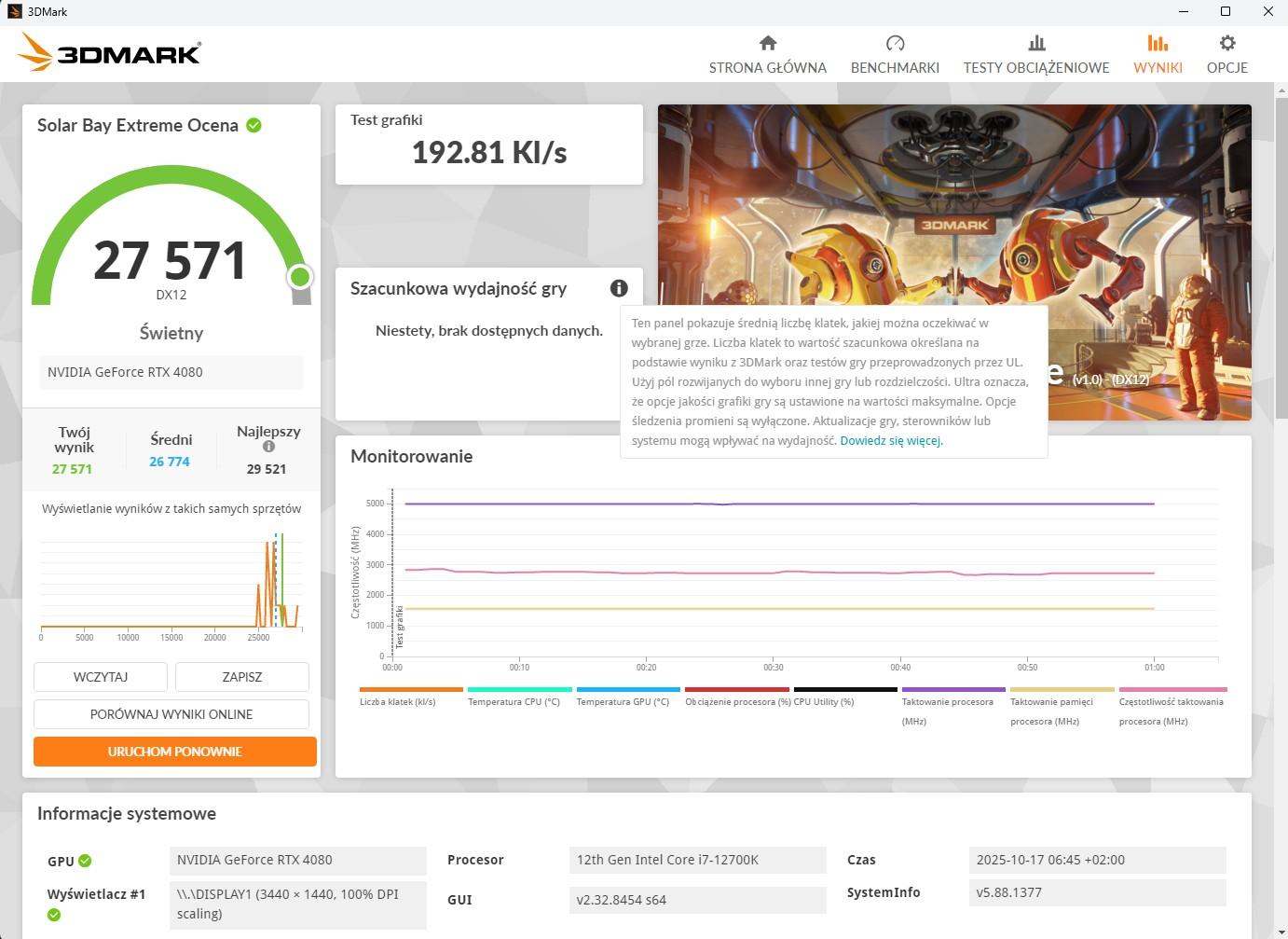Image resolution: width=1288 pixels, height=939 pixels.
Task: Toggle the Taktowanie procesora (MHz) legend series
Action: (953, 707)
